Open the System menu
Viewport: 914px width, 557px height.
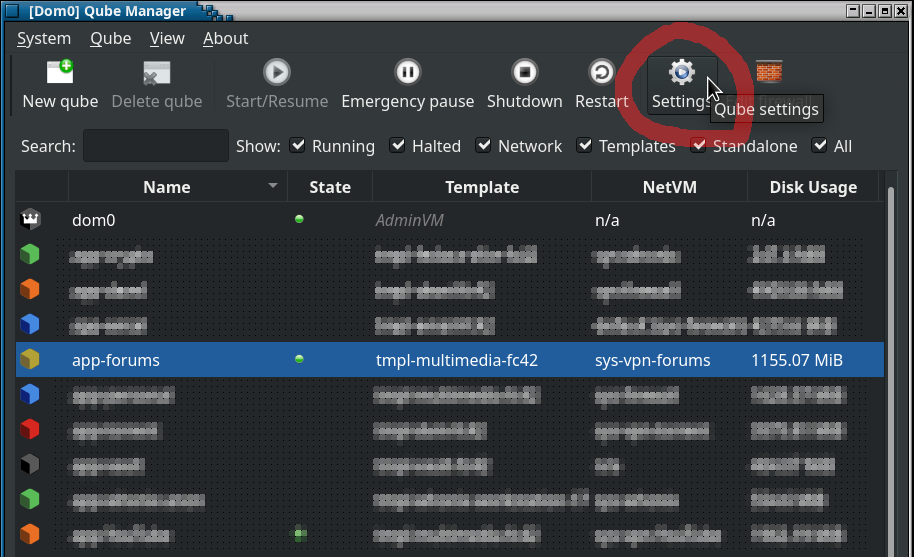44,38
